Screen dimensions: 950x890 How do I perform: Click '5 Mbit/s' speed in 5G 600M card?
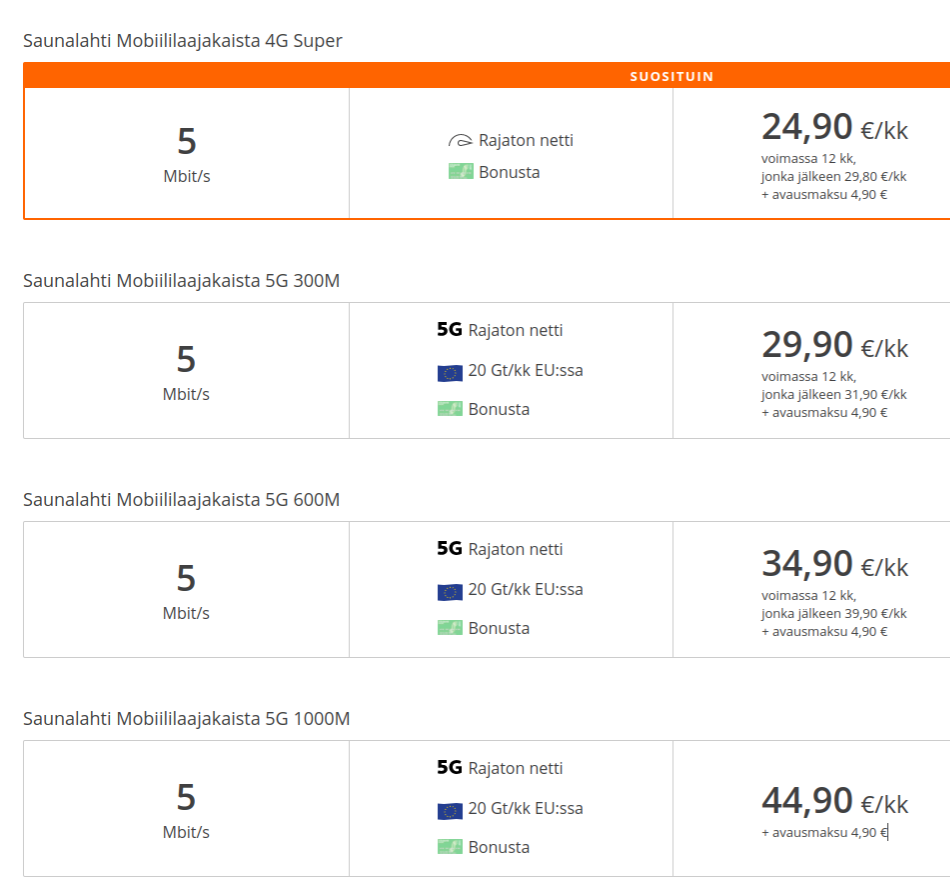pyautogui.click(x=186, y=591)
